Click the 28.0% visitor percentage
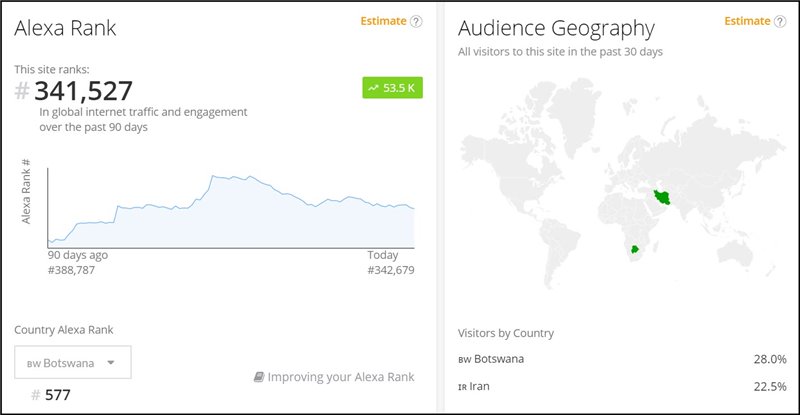This screenshot has height=415, width=800. pos(770,359)
